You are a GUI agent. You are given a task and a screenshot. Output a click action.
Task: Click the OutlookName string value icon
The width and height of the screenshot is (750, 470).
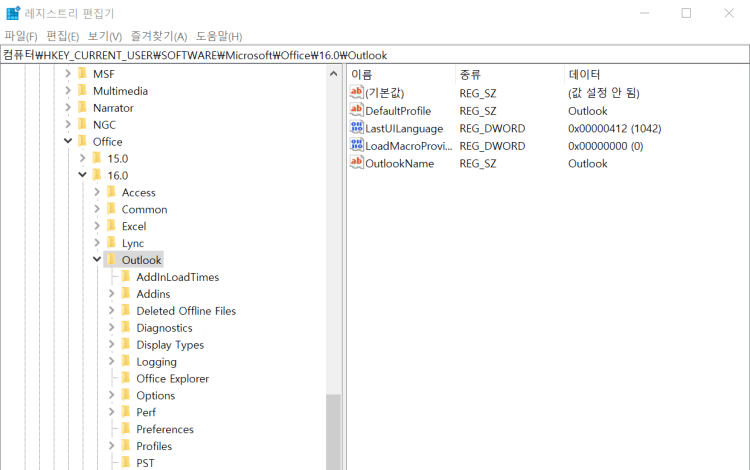click(356, 163)
